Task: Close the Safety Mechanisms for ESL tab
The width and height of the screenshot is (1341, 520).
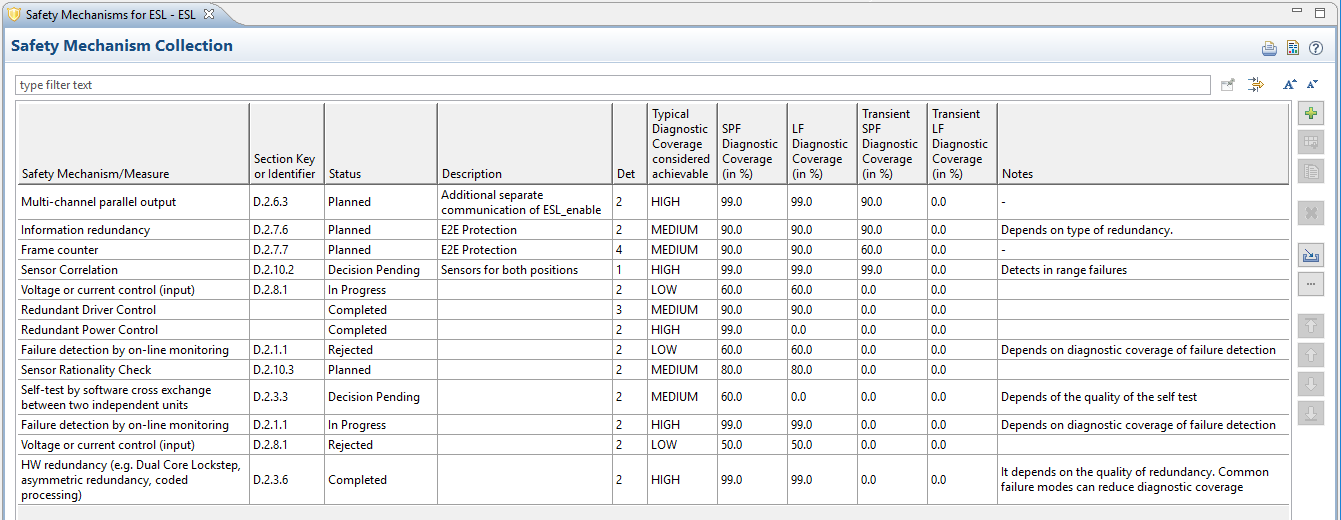Action: (209, 14)
